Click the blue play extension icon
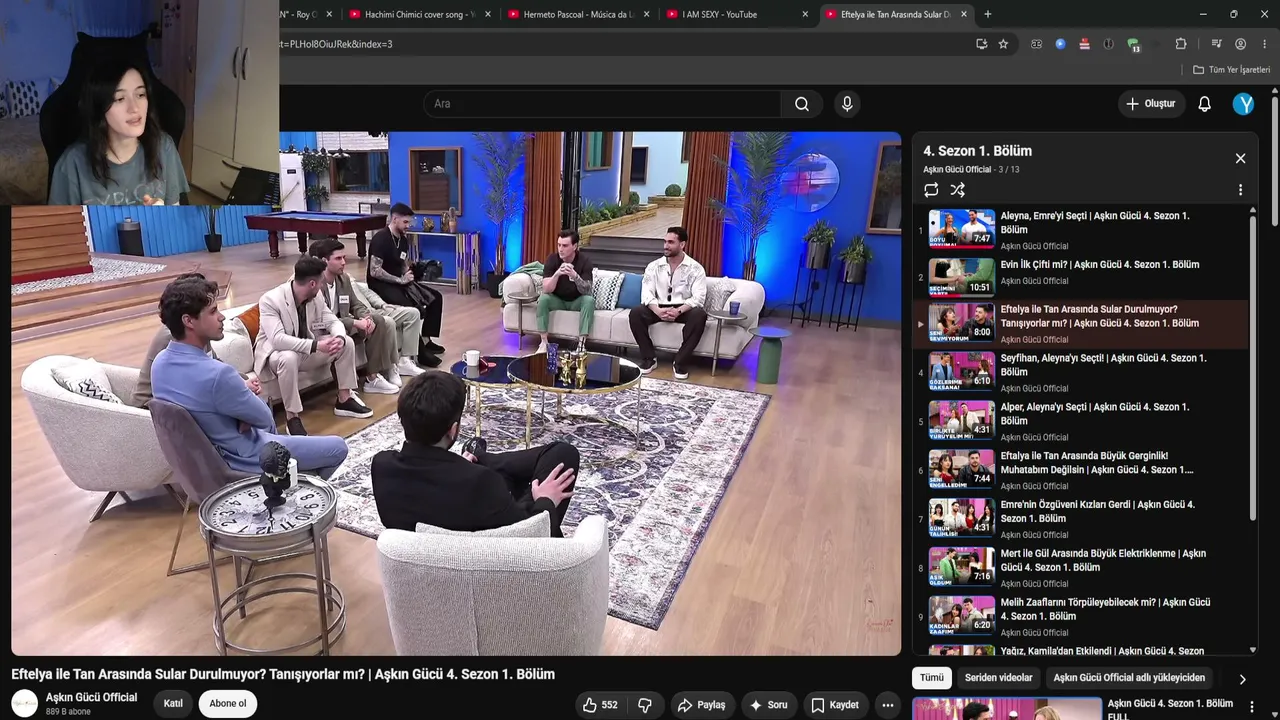The height and width of the screenshot is (720, 1280). [1060, 44]
